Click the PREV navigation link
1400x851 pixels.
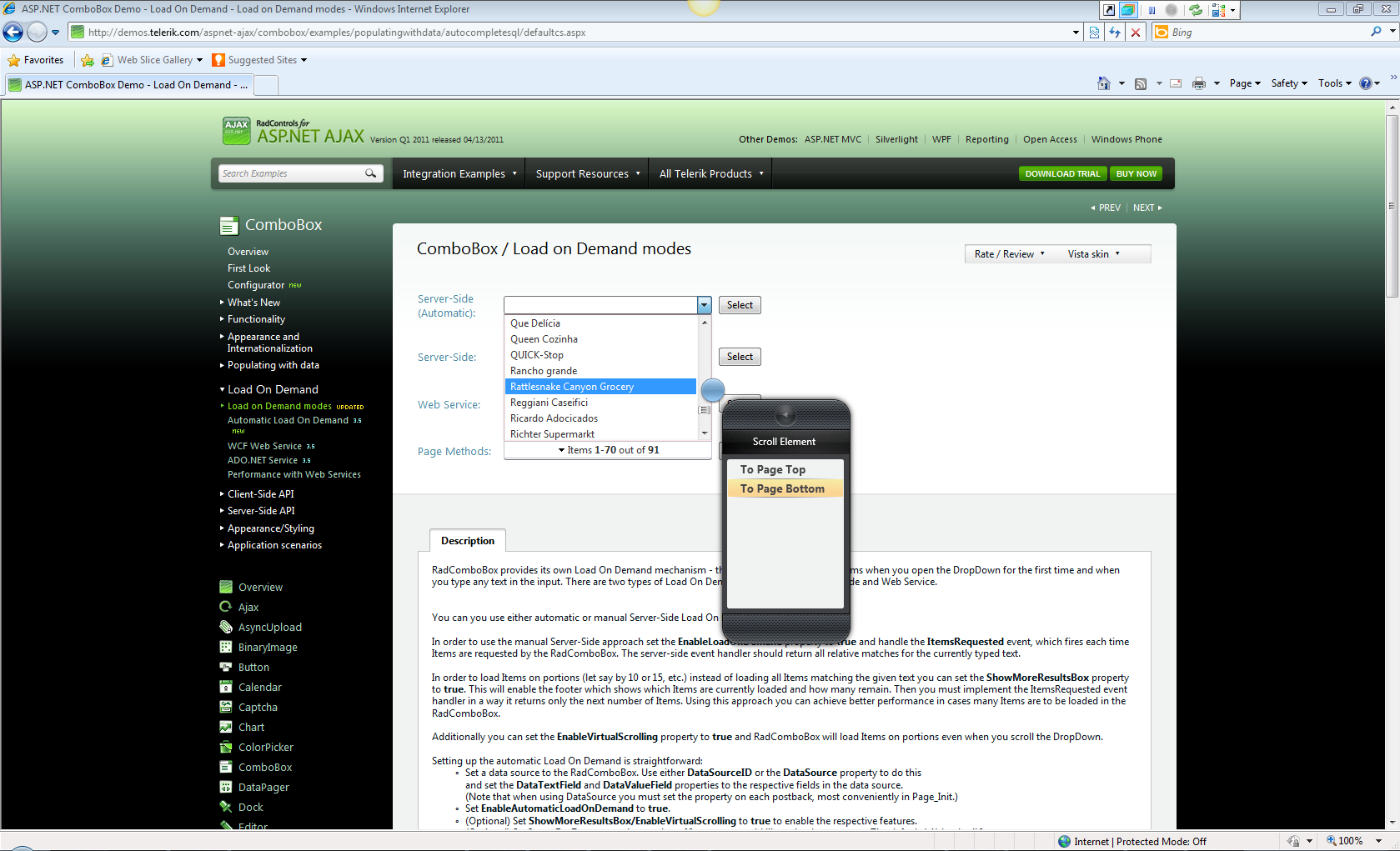pyautogui.click(x=1106, y=208)
